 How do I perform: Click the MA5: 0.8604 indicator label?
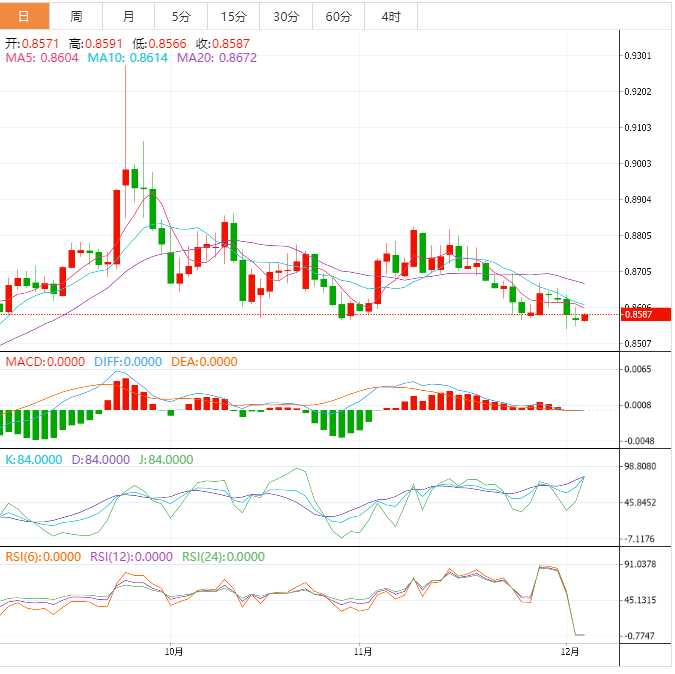pos(42,58)
